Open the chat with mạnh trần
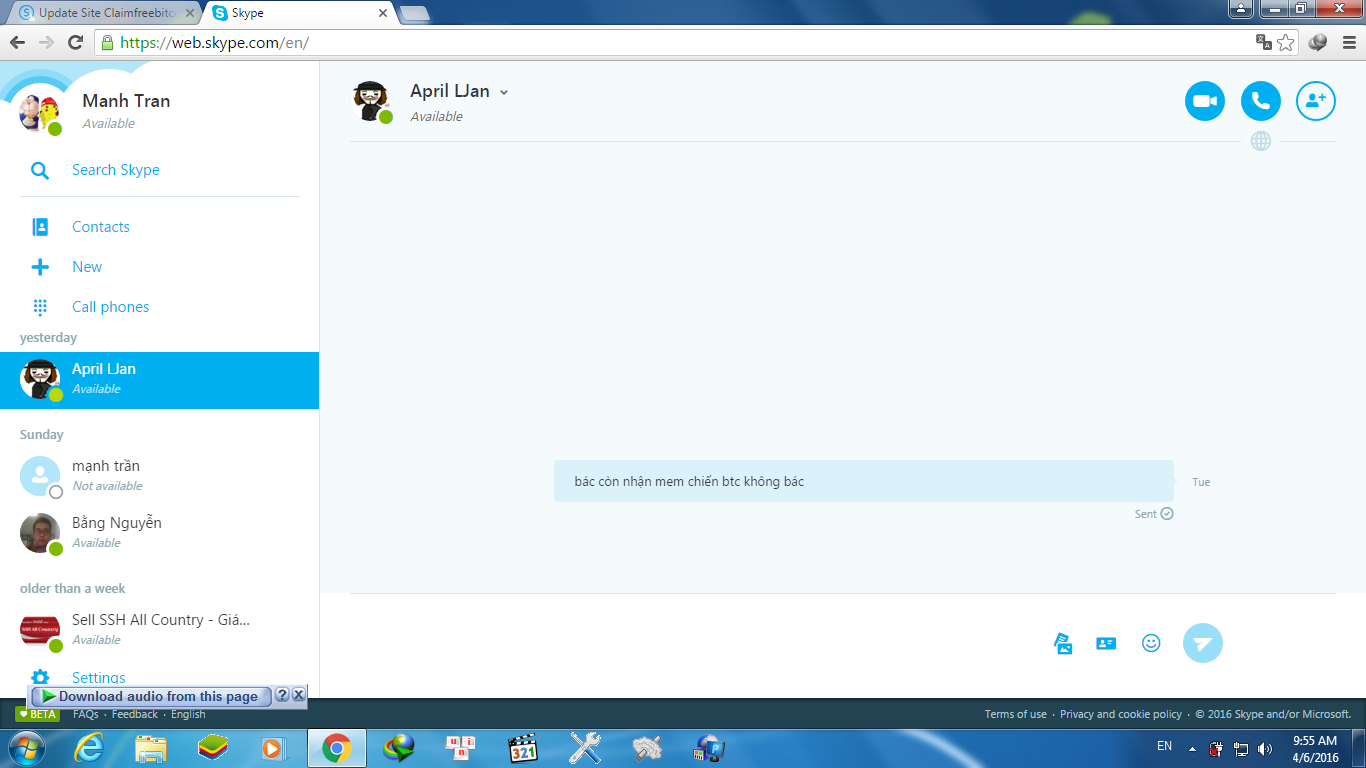 tap(159, 476)
